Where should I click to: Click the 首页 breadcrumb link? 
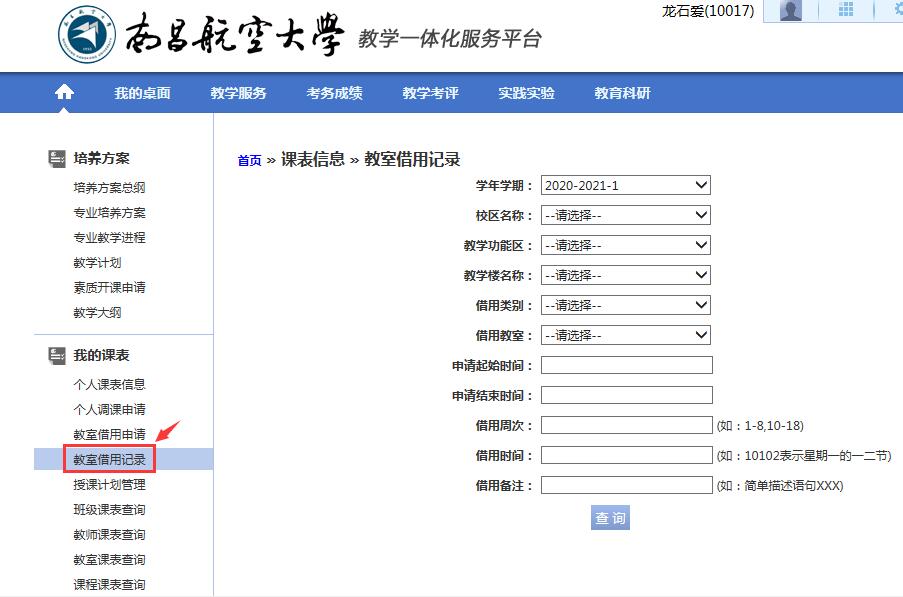point(249,161)
